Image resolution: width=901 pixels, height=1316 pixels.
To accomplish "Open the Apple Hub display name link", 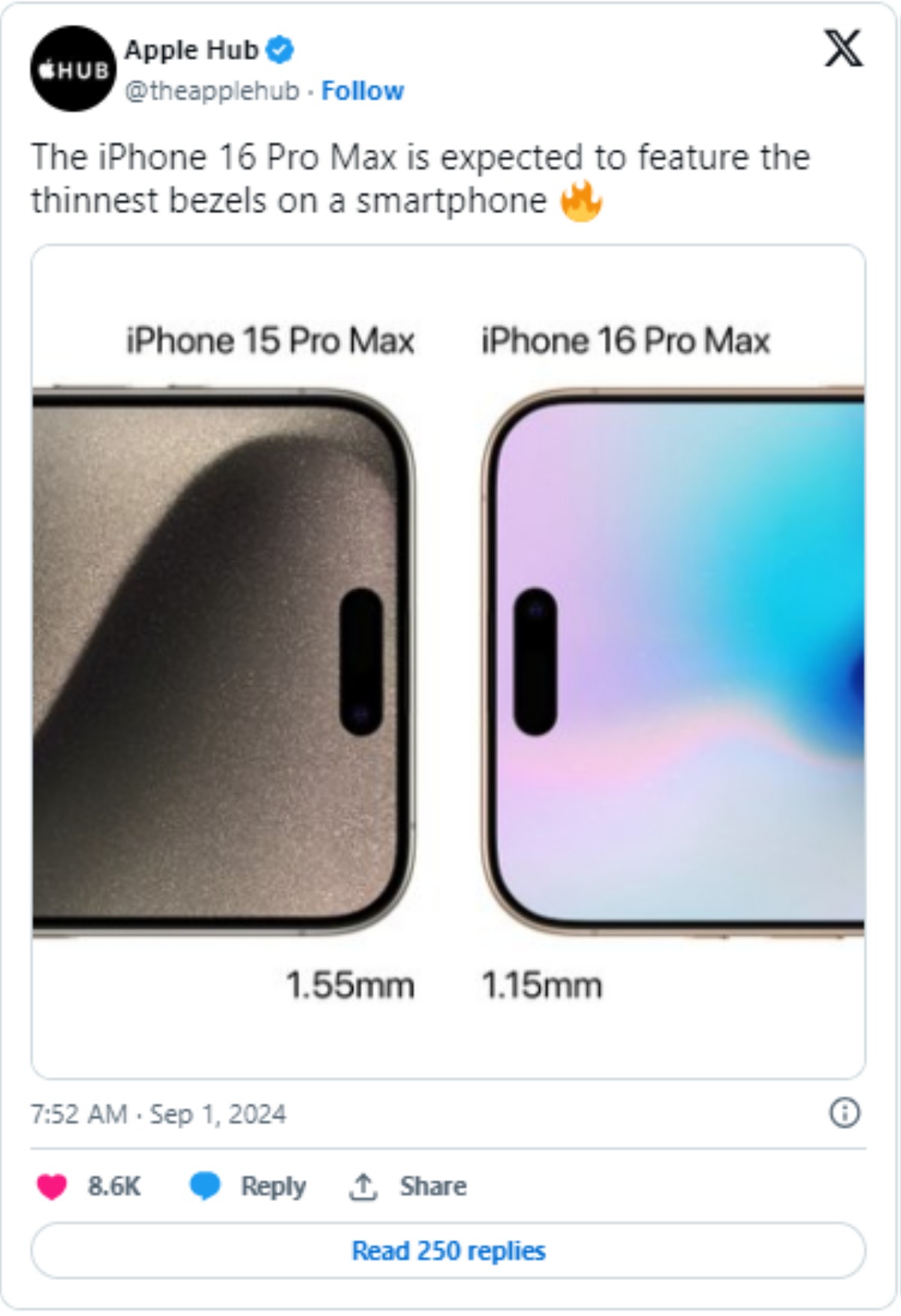I will (191, 50).
